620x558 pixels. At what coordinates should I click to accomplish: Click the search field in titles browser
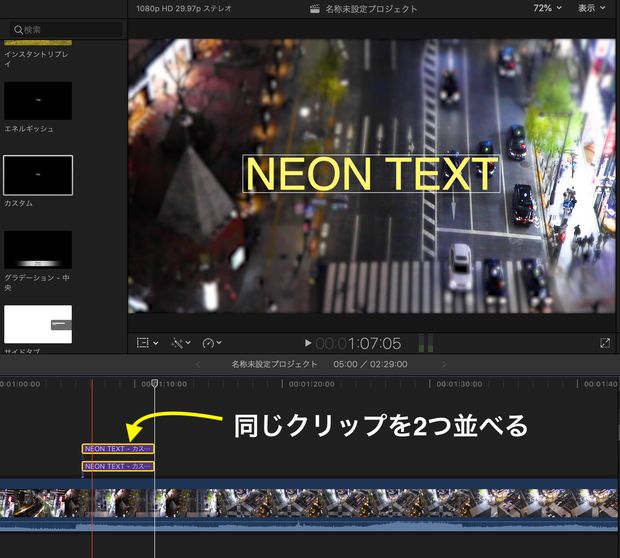click(x=66, y=30)
